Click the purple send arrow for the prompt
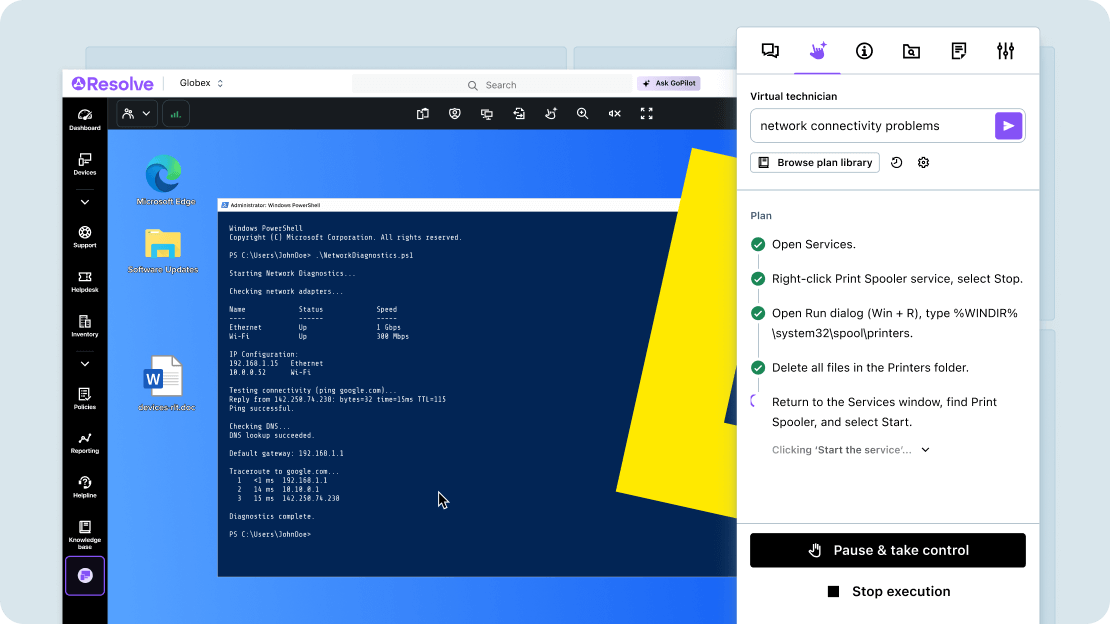Image resolution: width=1110 pixels, height=624 pixels. pyautogui.click(x=1008, y=125)
